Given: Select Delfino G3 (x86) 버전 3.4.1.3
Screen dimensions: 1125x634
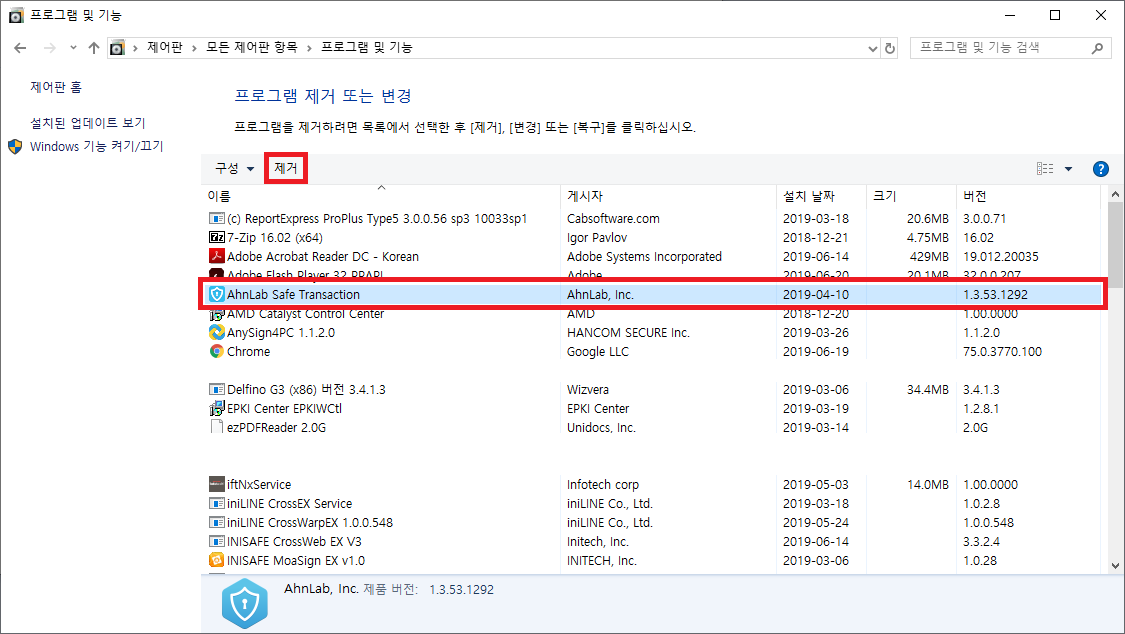Looking at the screenshot, I should tap(306, 389).
